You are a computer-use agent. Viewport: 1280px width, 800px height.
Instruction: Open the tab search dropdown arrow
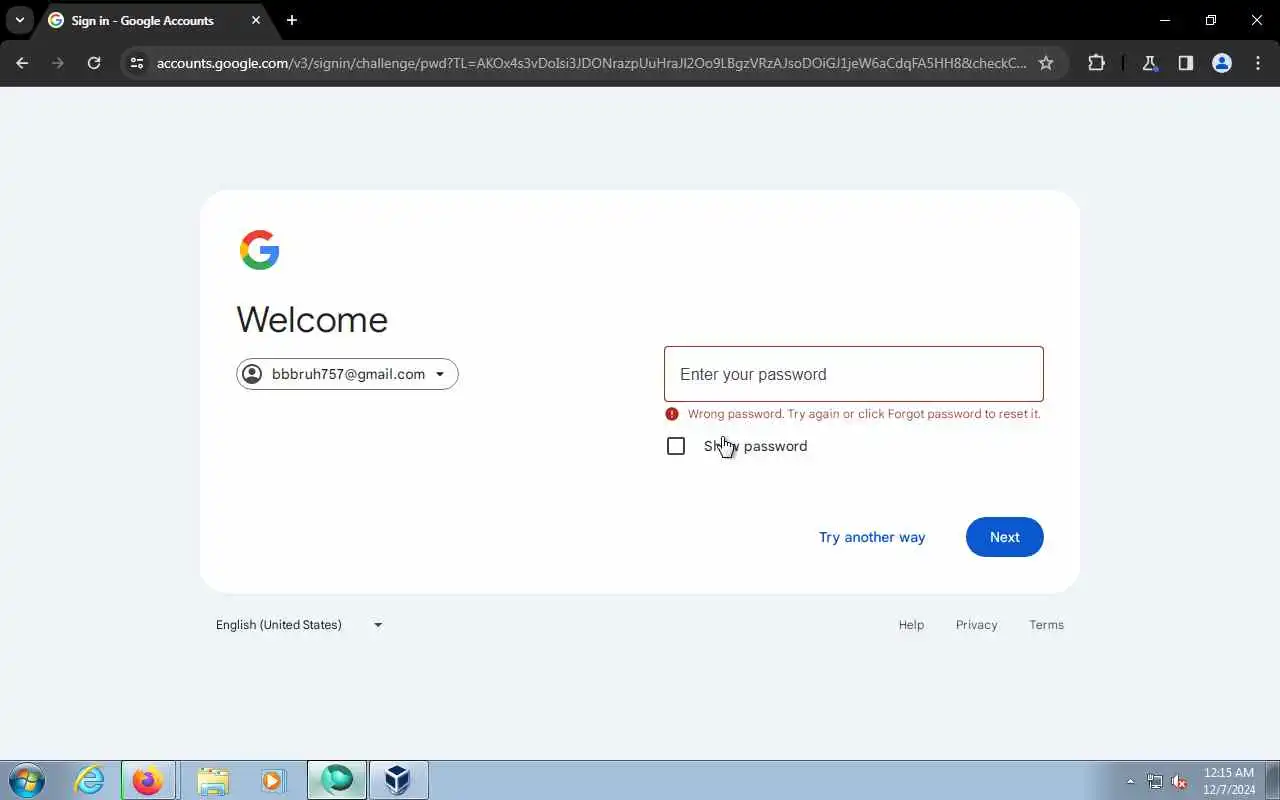19,20
